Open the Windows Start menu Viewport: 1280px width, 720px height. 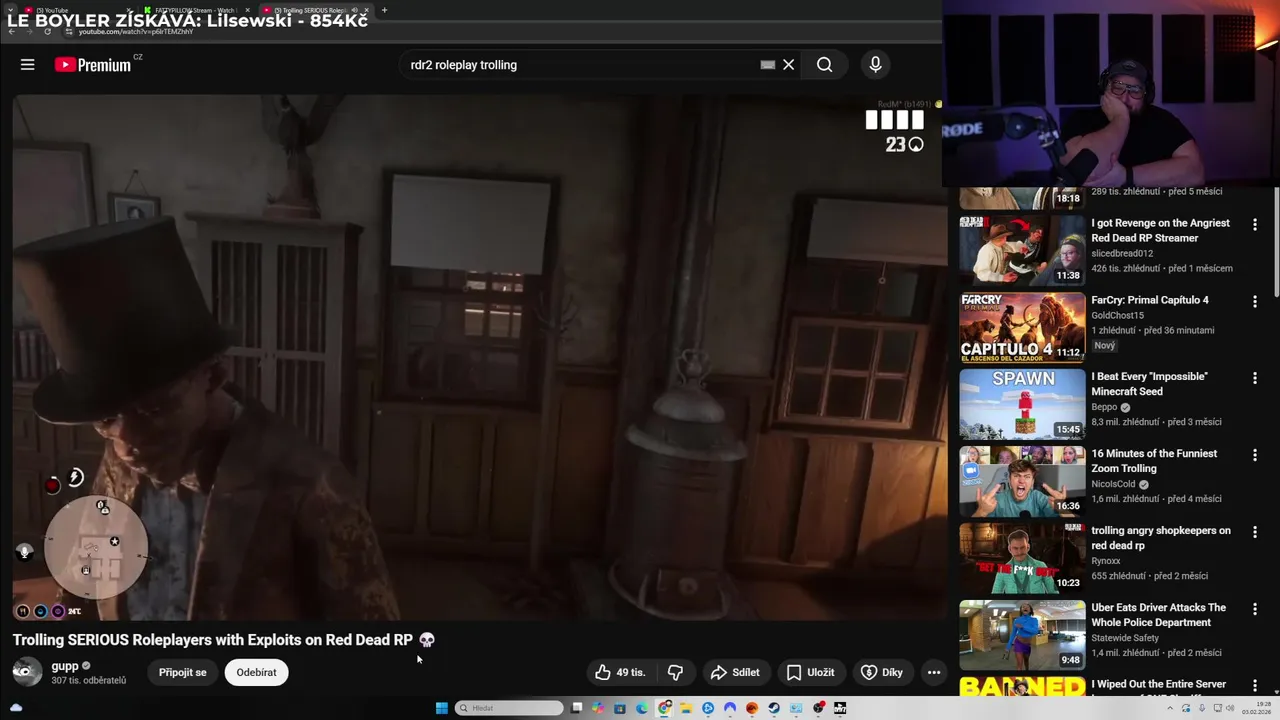[x=442, y=708]
